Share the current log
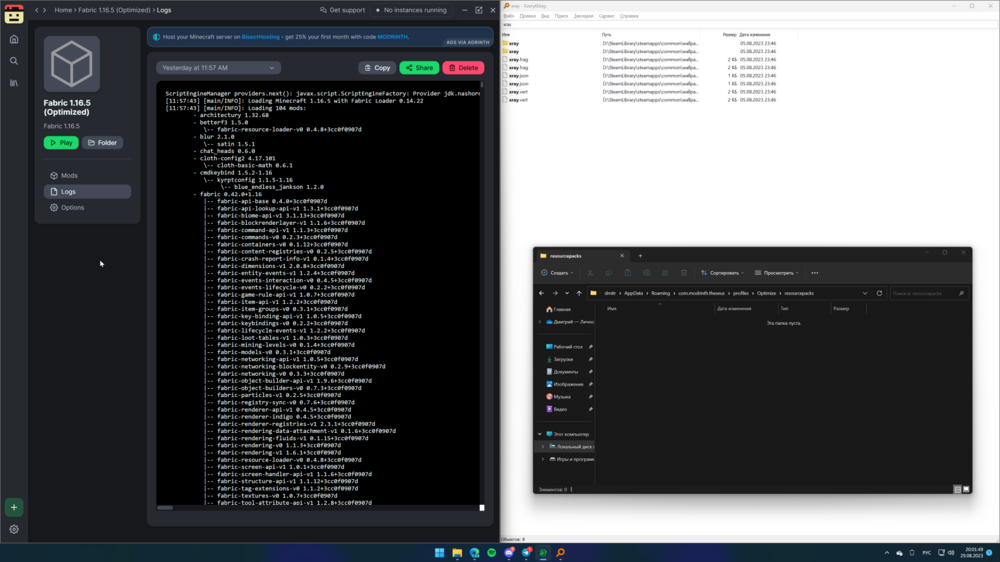The height and width of the screenshot is (562, 1000). coord(419,68)
